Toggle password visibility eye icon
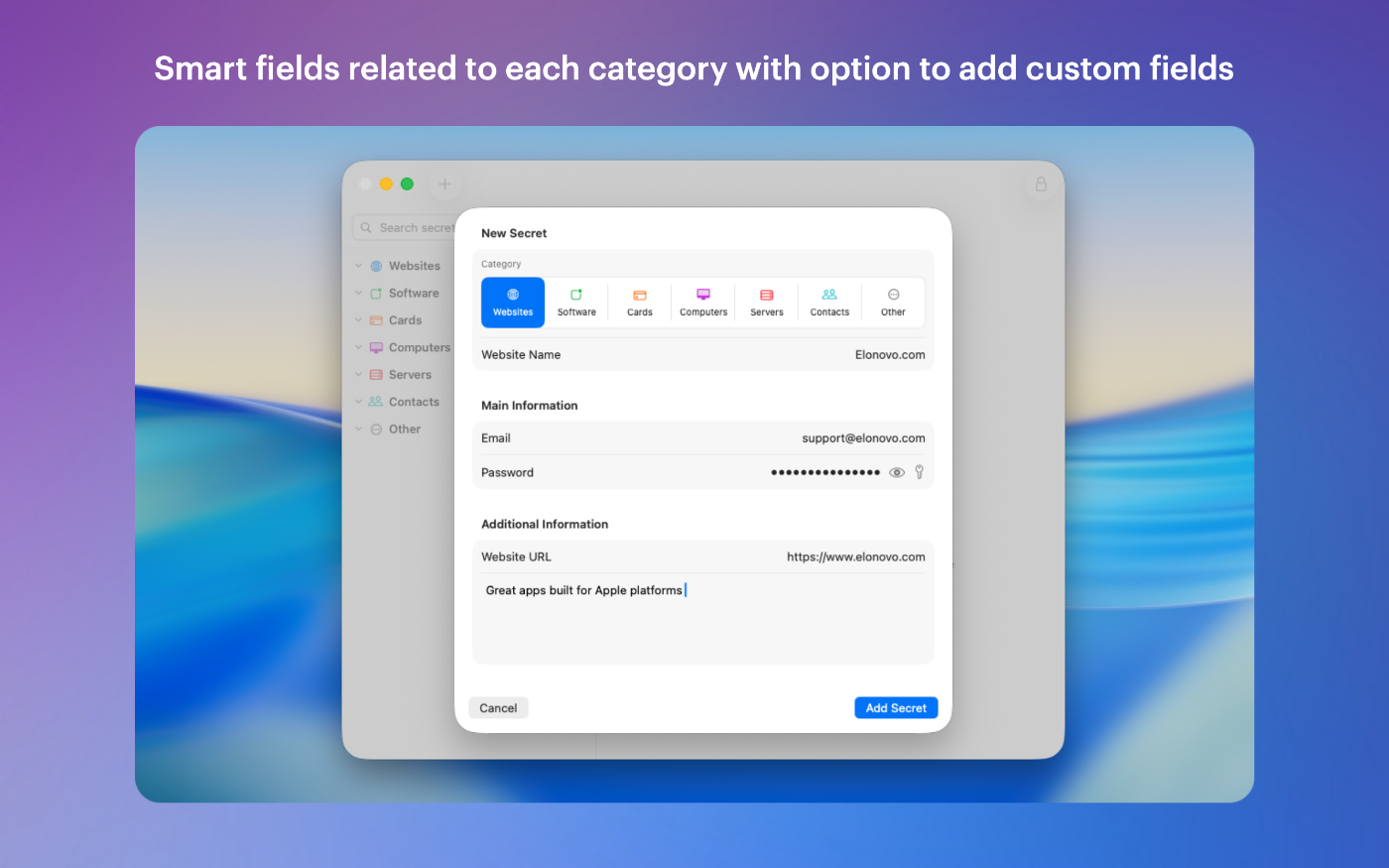The height and width of the screenshot is (868, 1389). [897, 472]
